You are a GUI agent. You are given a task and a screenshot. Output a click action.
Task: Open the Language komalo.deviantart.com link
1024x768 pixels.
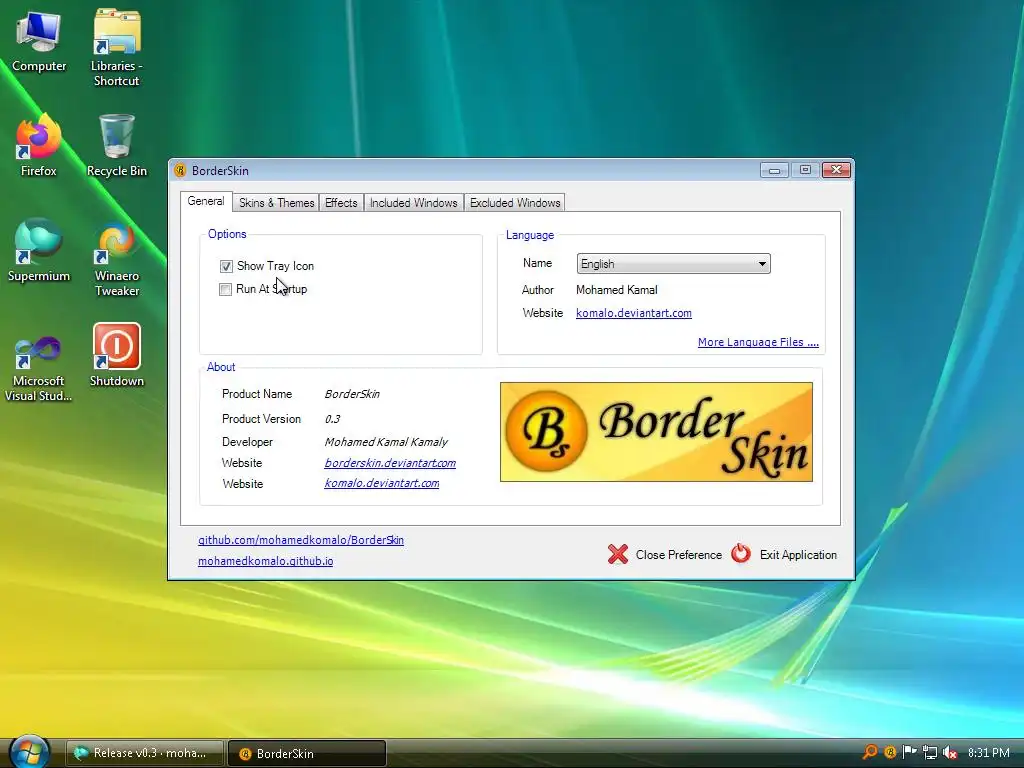pyautogui.click(x=633, y=313)
